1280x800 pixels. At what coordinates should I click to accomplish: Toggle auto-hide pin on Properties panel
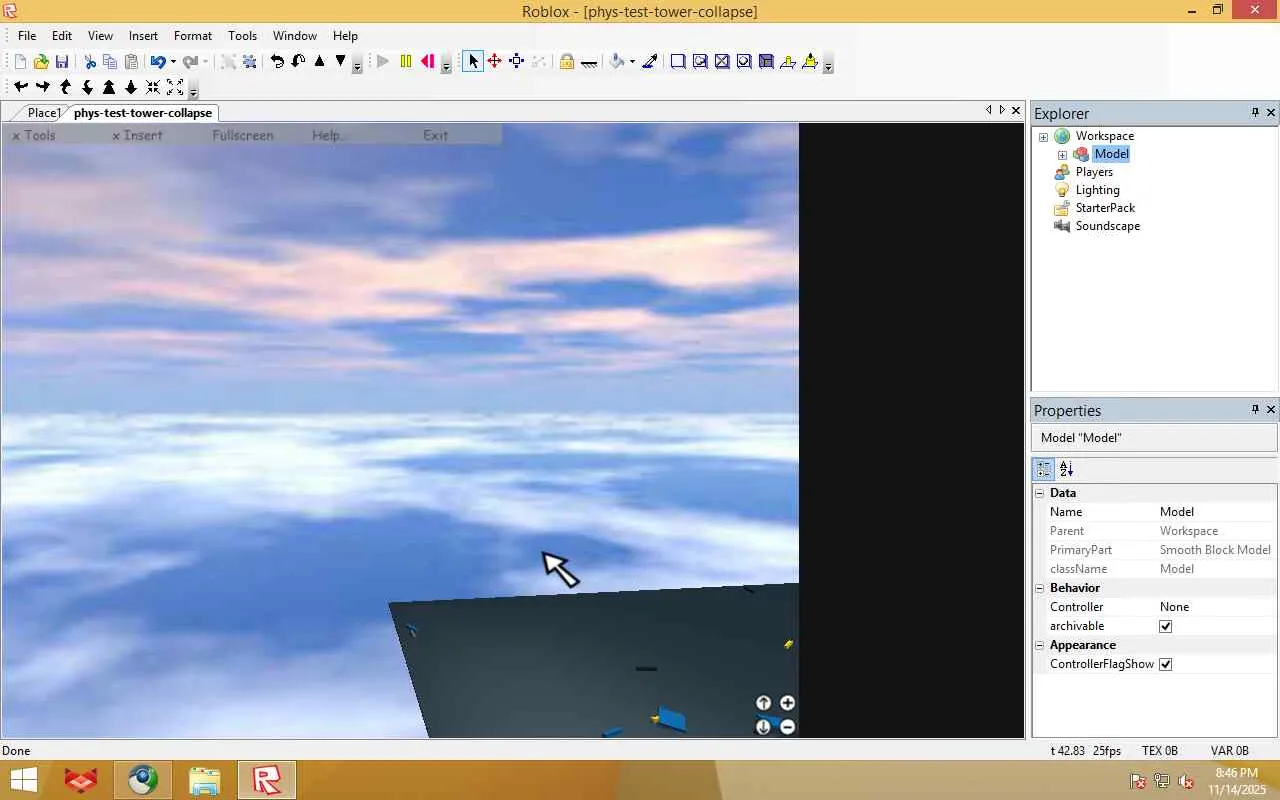(1255, 410)
